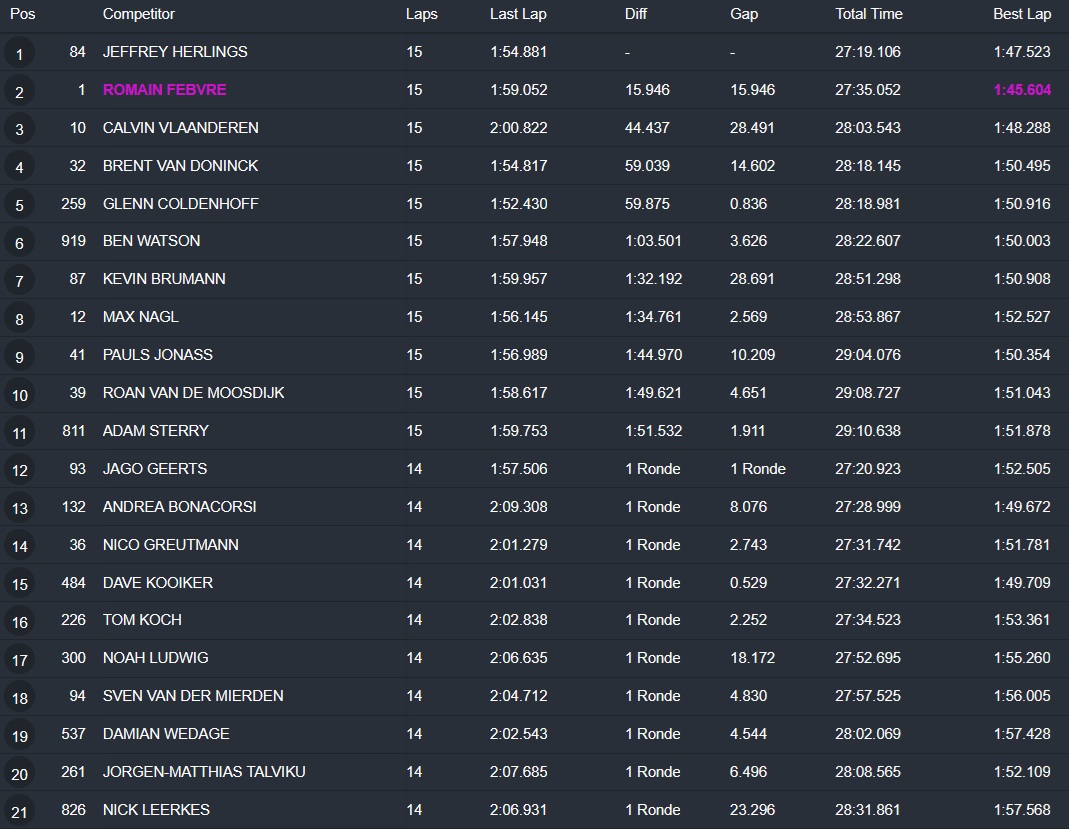Select competitor Calvin Vlaanderen
This screenshot has height=829, width=1069.
pyautogui.click(x=180, y=128)
